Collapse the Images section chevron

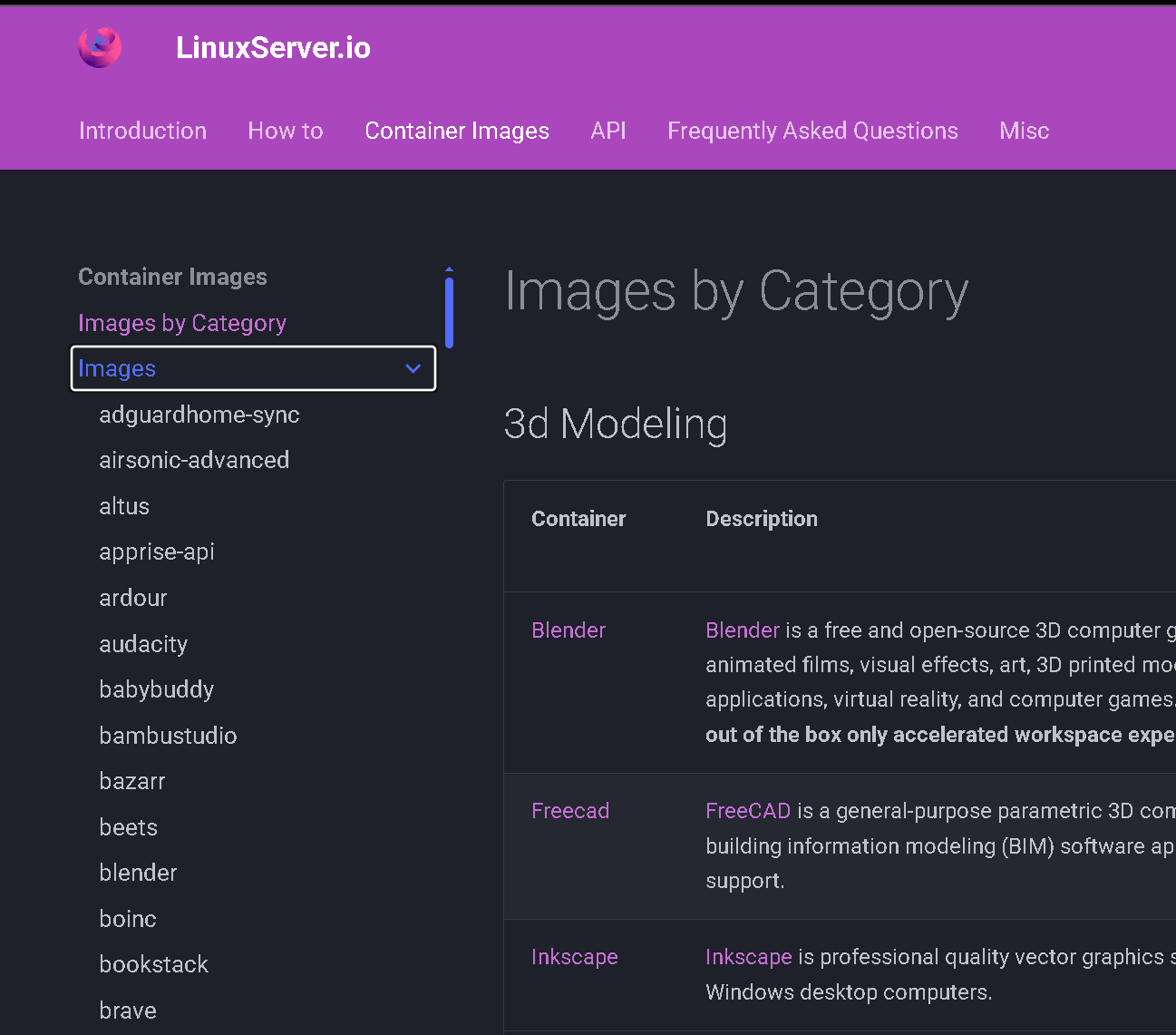click(413, 368)
